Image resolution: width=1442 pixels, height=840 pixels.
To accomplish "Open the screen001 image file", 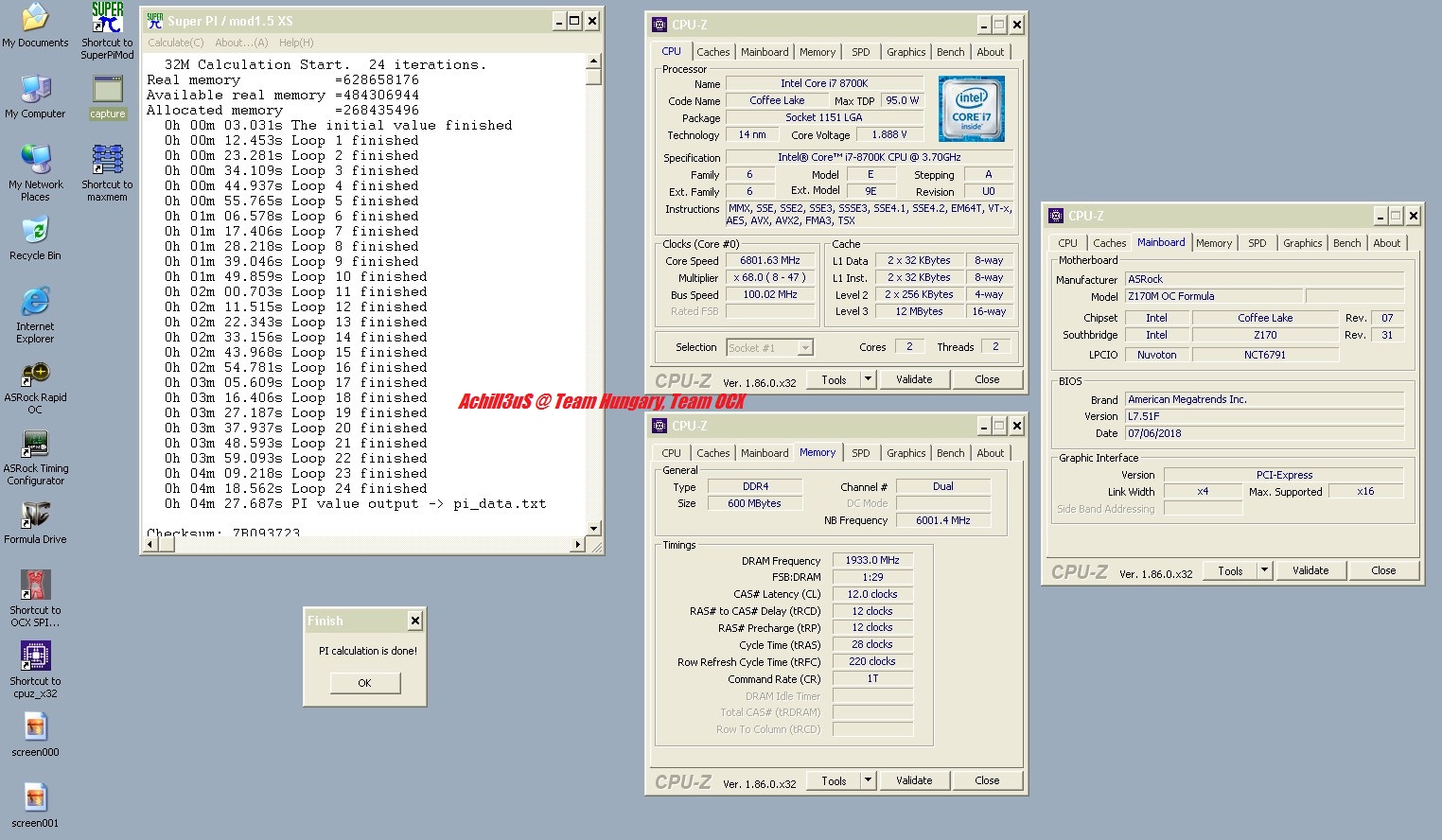I will (35, 806).
